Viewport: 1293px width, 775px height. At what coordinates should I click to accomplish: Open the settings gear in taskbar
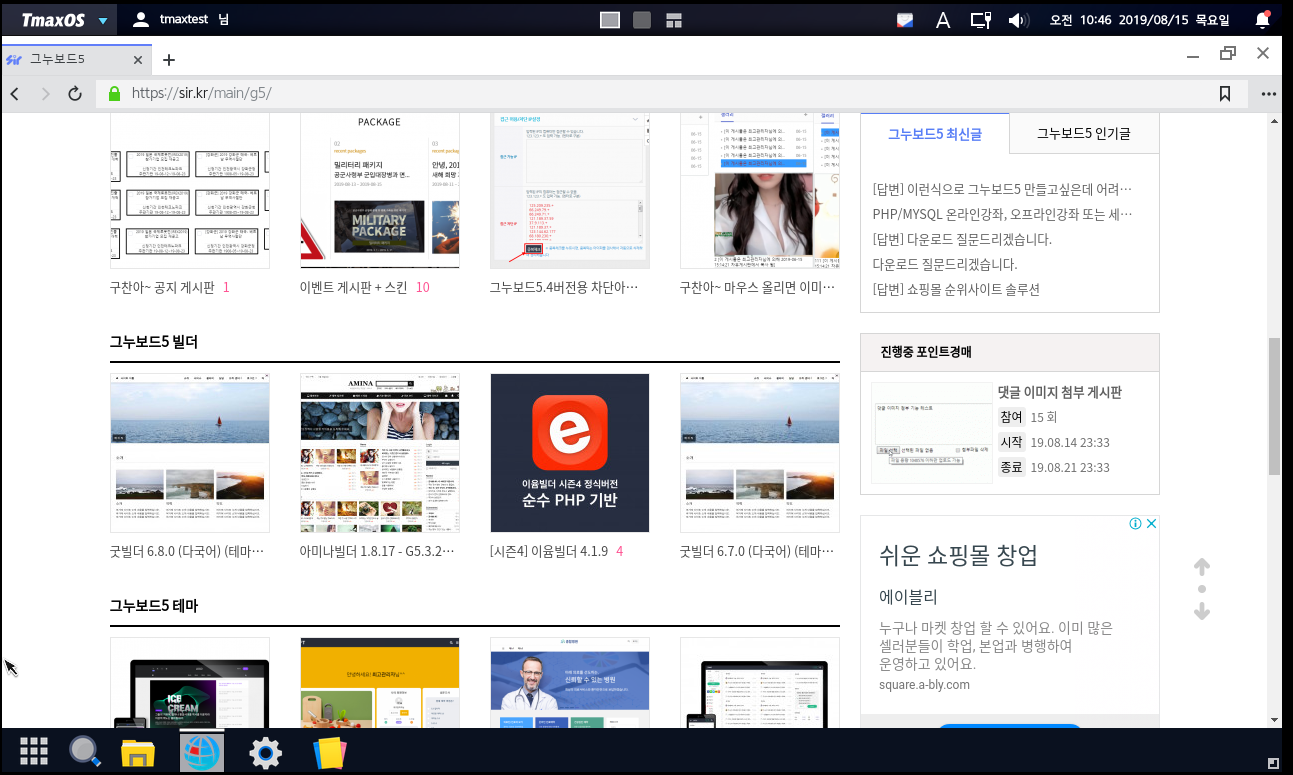click(265, 752)
